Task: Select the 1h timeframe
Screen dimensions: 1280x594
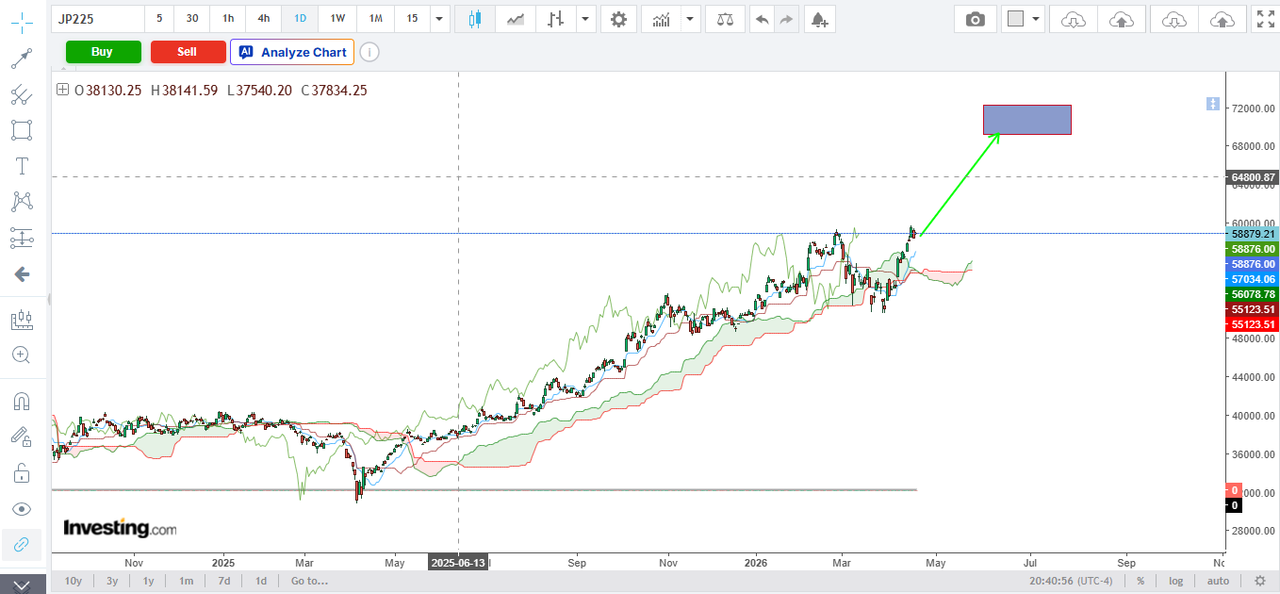Action: [228, 18]
